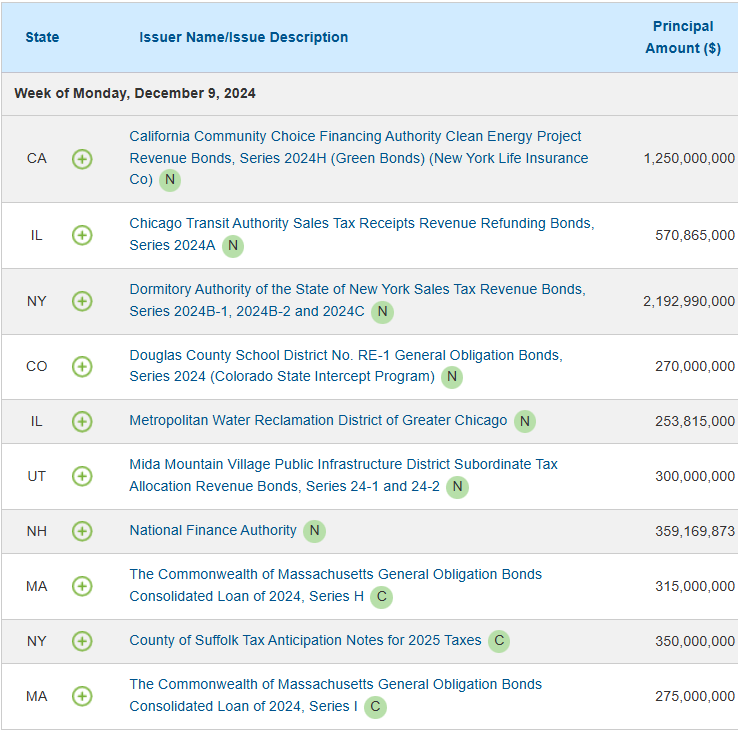The width and height of the screenshot is (738, 740).
Task: Click the N badge on California row
Action: click(x=170, y=180)
